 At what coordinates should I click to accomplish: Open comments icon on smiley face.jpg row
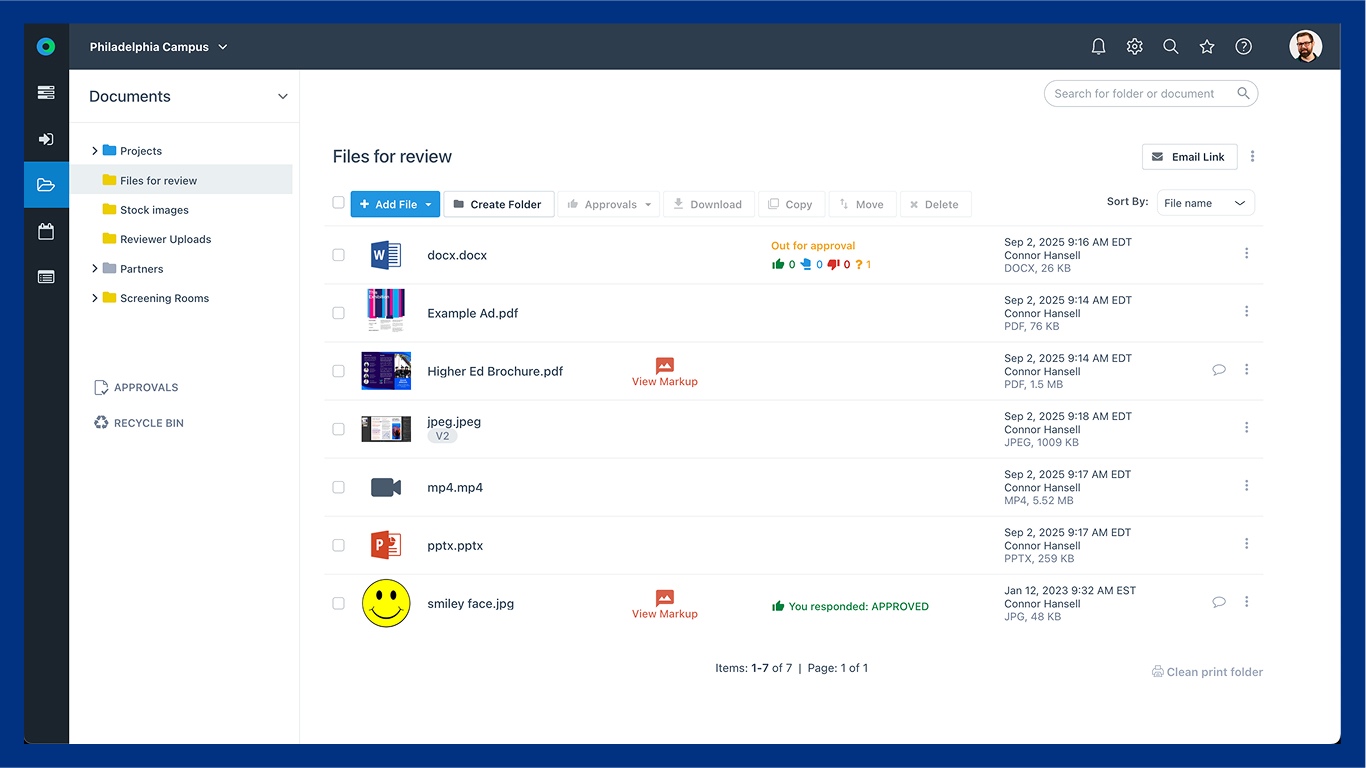(x=1219, y=602)
